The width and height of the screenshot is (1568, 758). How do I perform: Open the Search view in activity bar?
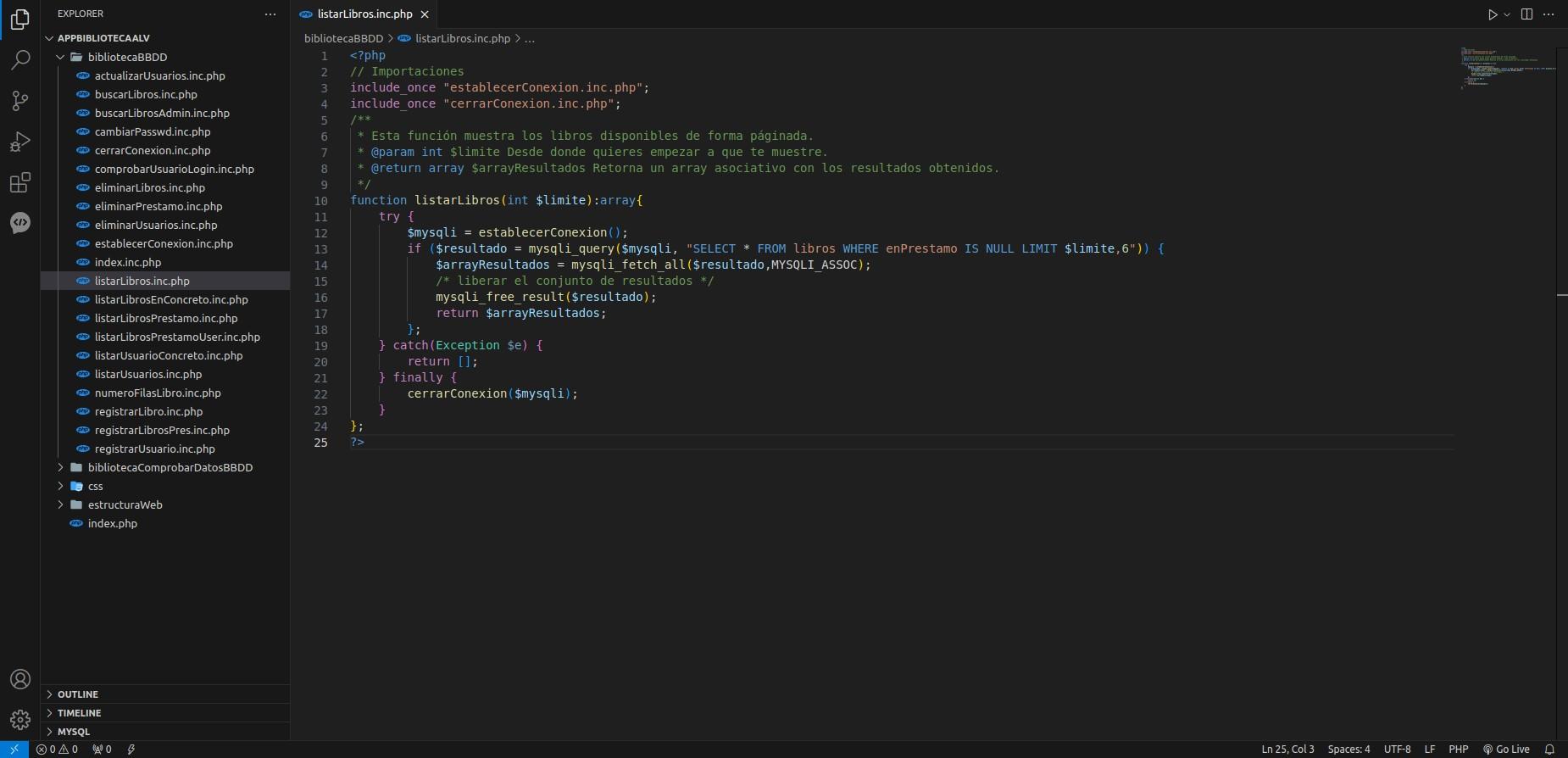(19, 59)
